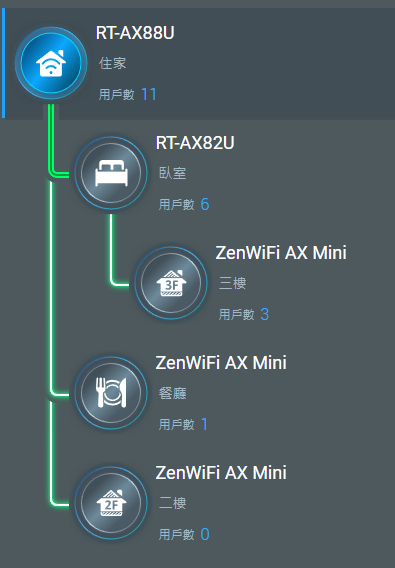Click the 餐廳 location label
The width and height of the screenshot is (395, 568).
coord(172,393)
